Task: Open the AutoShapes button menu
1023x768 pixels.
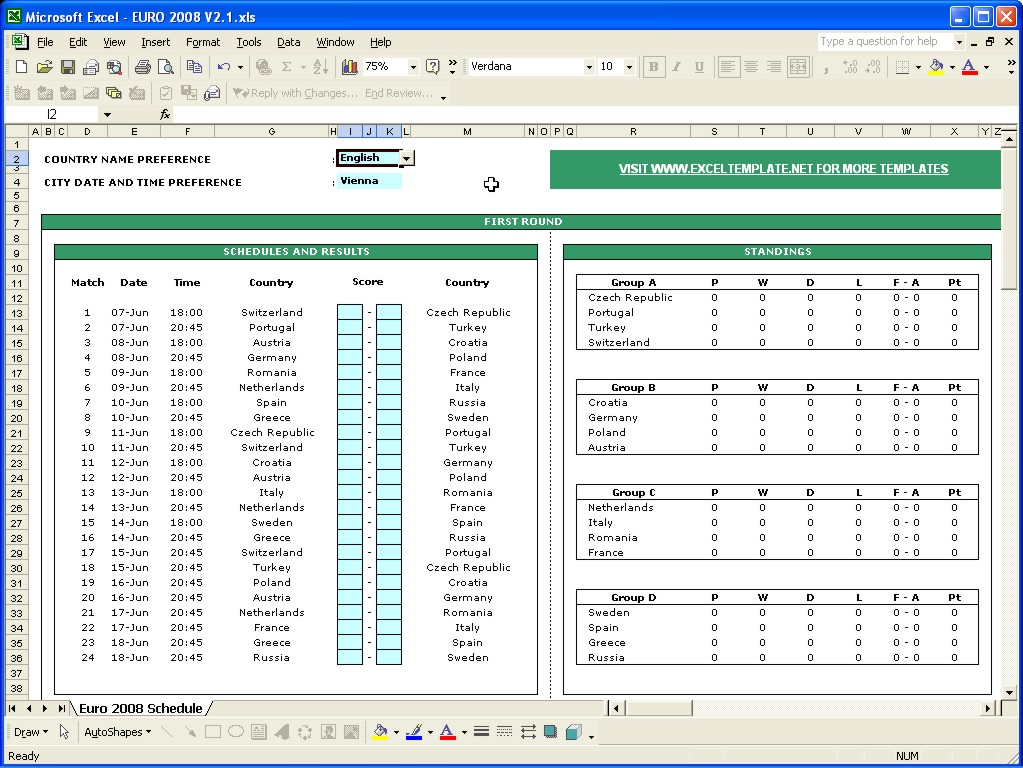Action: click(x=117, y=732)
